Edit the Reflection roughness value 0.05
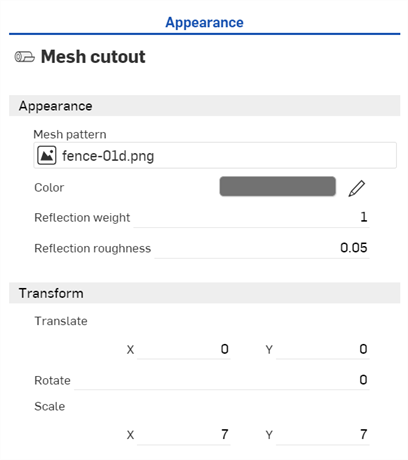Image resolution: width=408 pixels, height=460 pixels. click(x=262, y=248)
